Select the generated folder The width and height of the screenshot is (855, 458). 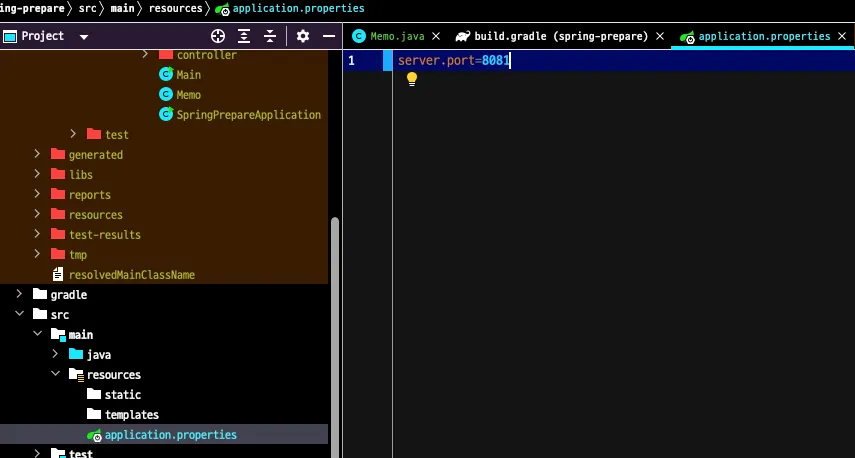[95, 155]
